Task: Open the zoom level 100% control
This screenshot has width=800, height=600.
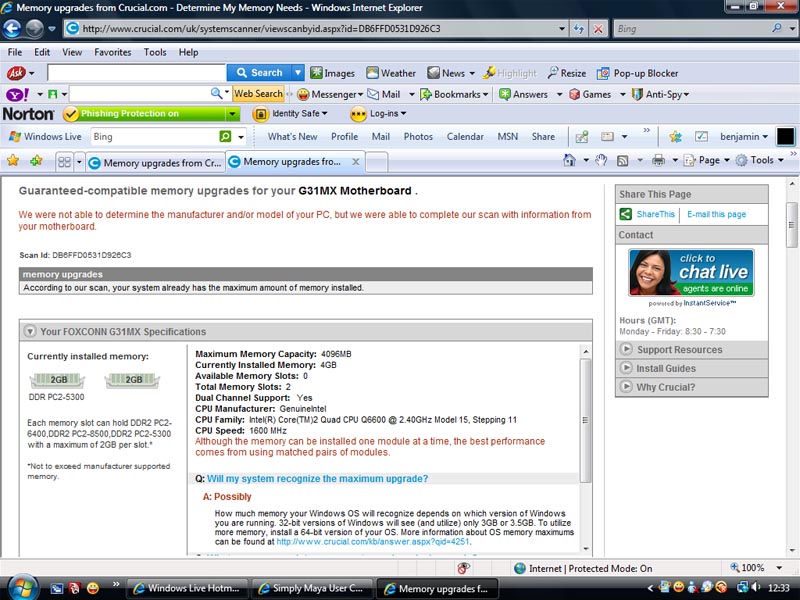Action: pos(756,568)
